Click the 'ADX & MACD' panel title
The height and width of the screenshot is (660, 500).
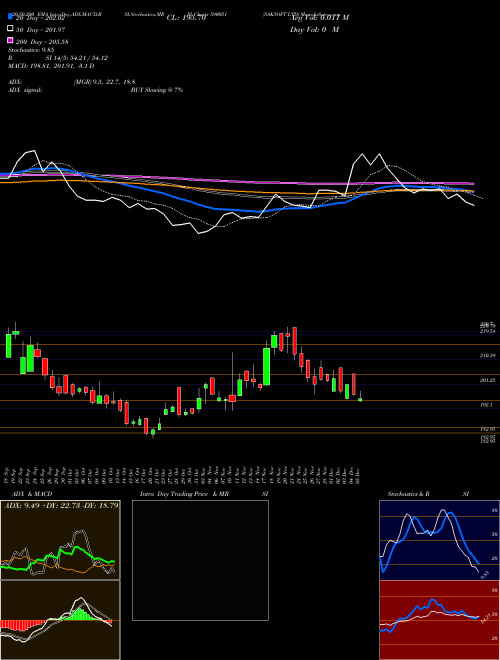32,494
